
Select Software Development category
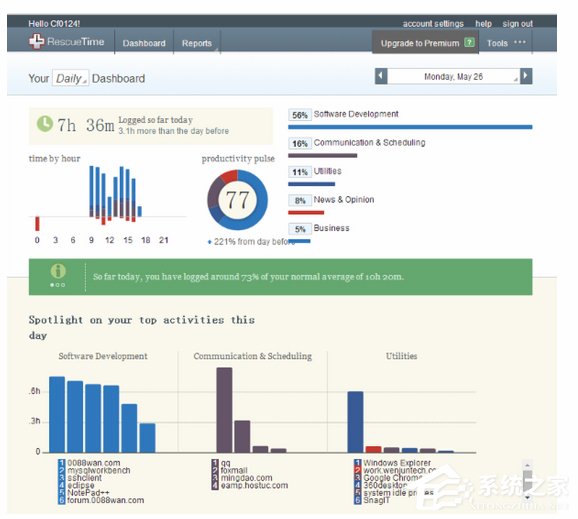click(356, 114)
